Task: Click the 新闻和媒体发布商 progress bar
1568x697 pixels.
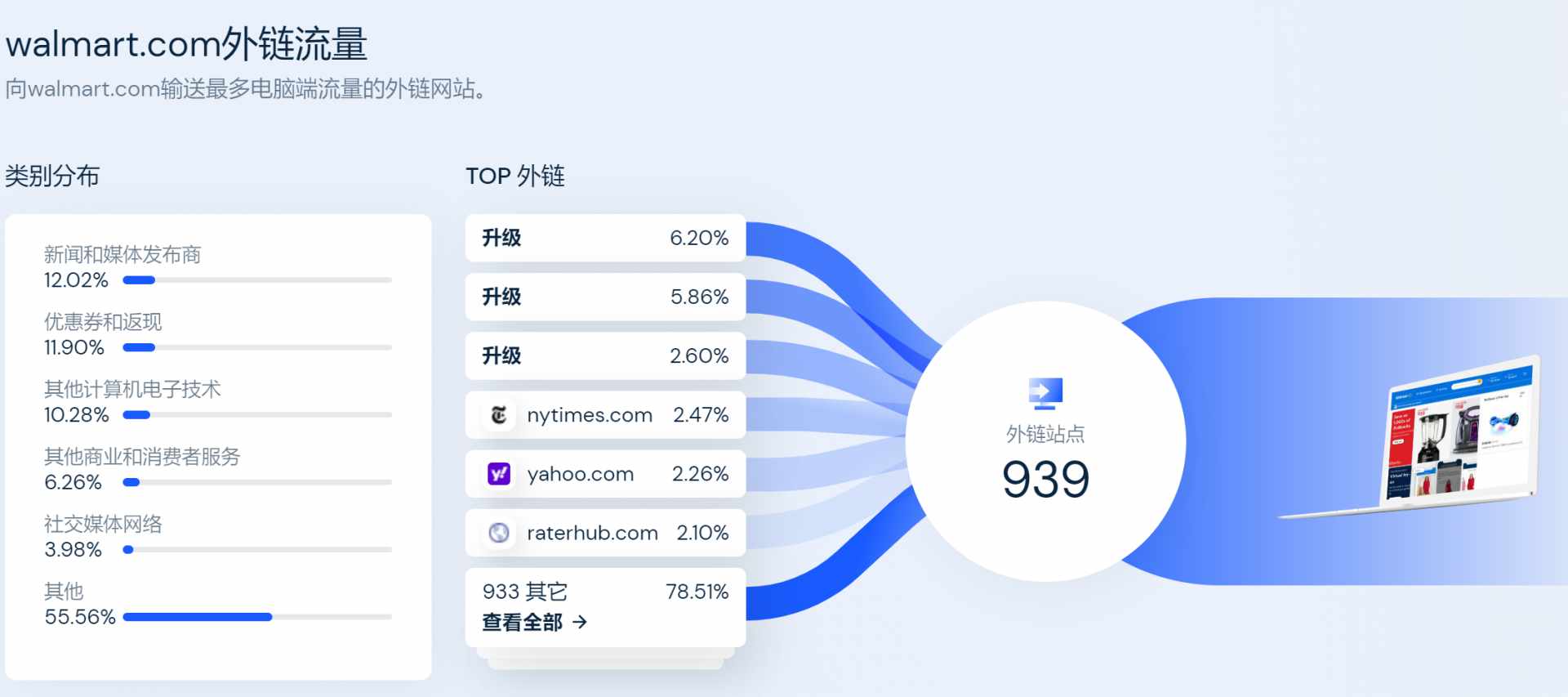Action: pyautogui.click(x=257, y=280)
